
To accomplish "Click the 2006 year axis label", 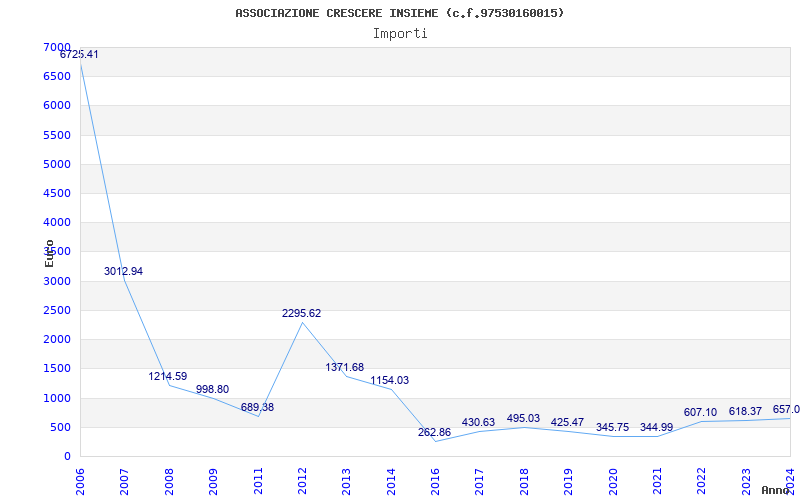I will [81, 481].
